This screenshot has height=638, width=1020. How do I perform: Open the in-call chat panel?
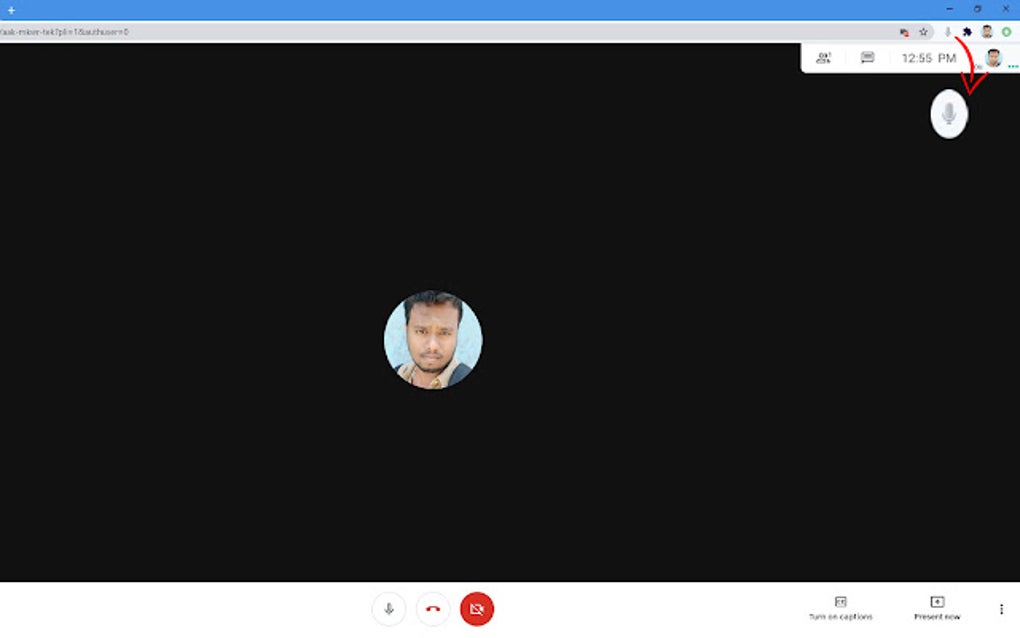coord(866,57)
